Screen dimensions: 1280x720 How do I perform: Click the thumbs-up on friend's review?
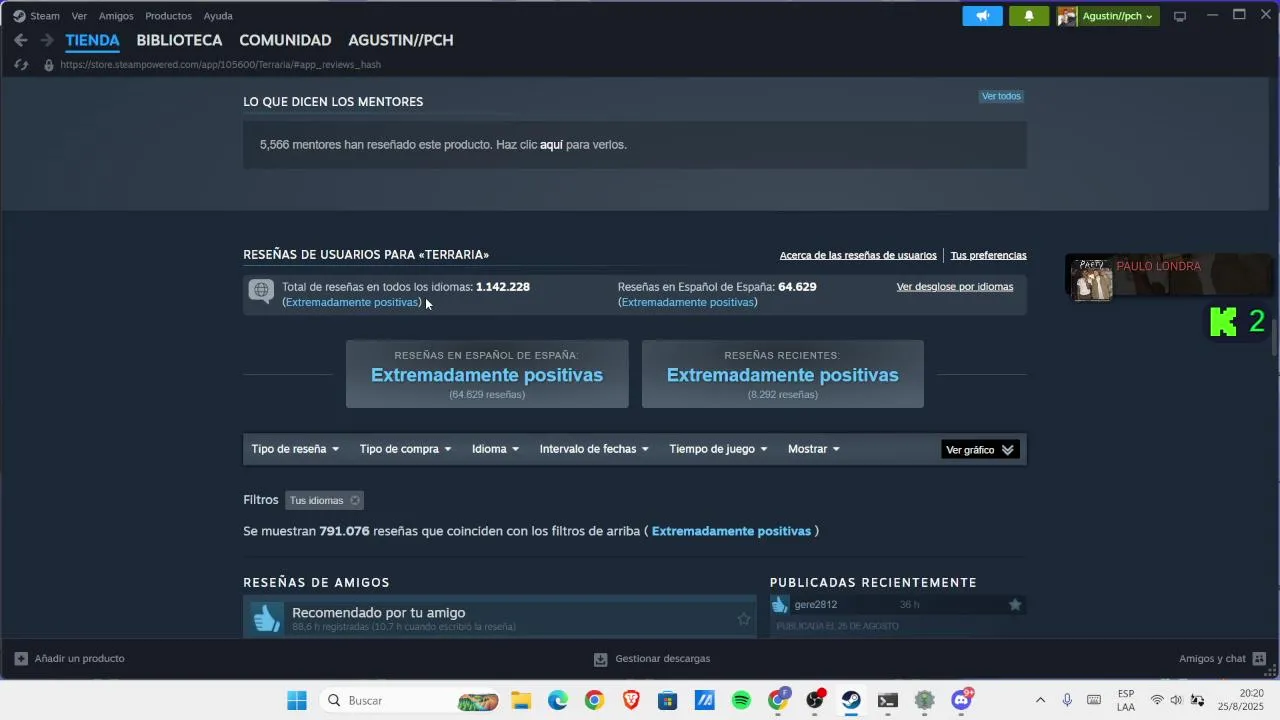(x=266, y=618)
